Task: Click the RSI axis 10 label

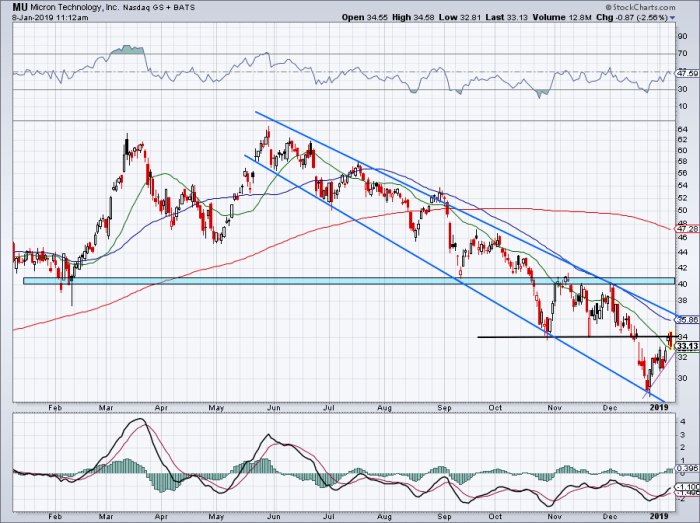Action: (x=682, y=106)
